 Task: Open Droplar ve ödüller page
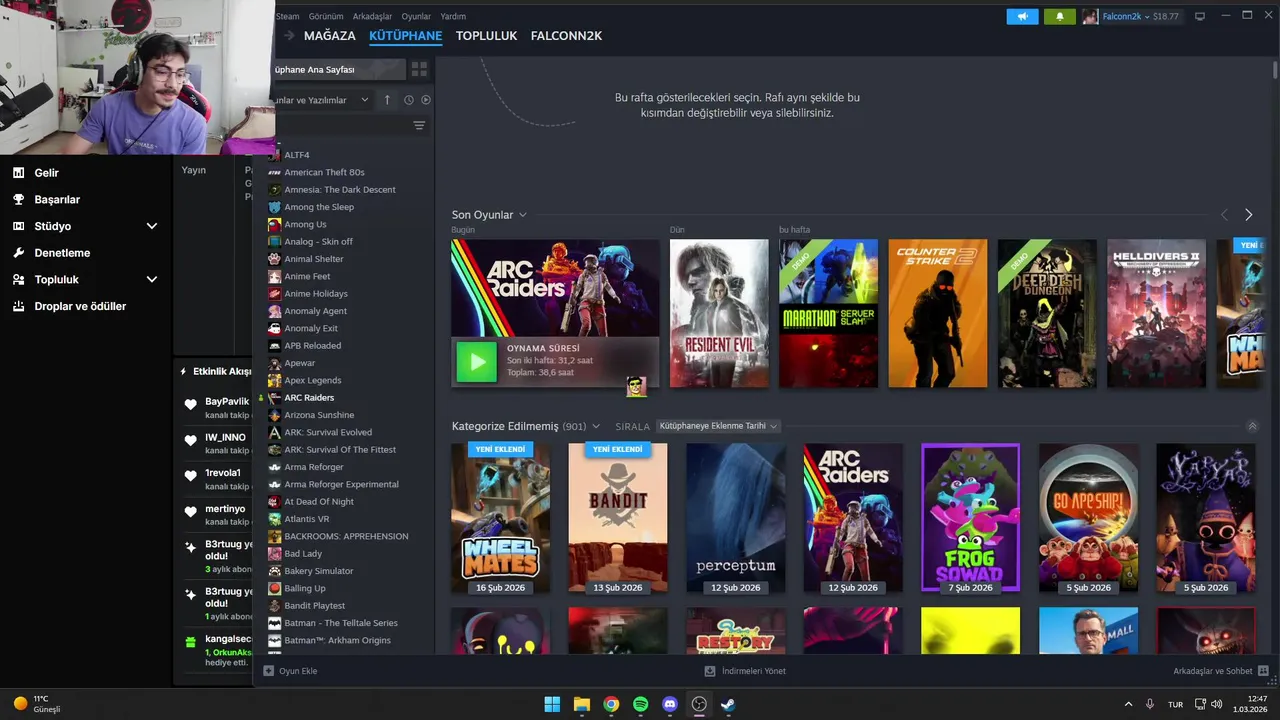click(80, 306)
